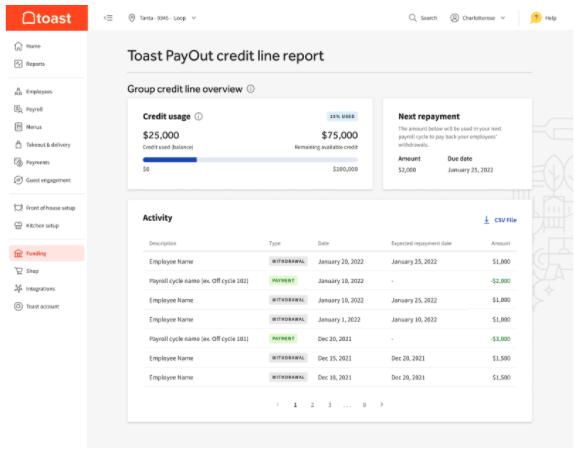Viewport: 578px width, 454px height.
Task: Click the Front of house setup icon
Action: coord(18,208)
